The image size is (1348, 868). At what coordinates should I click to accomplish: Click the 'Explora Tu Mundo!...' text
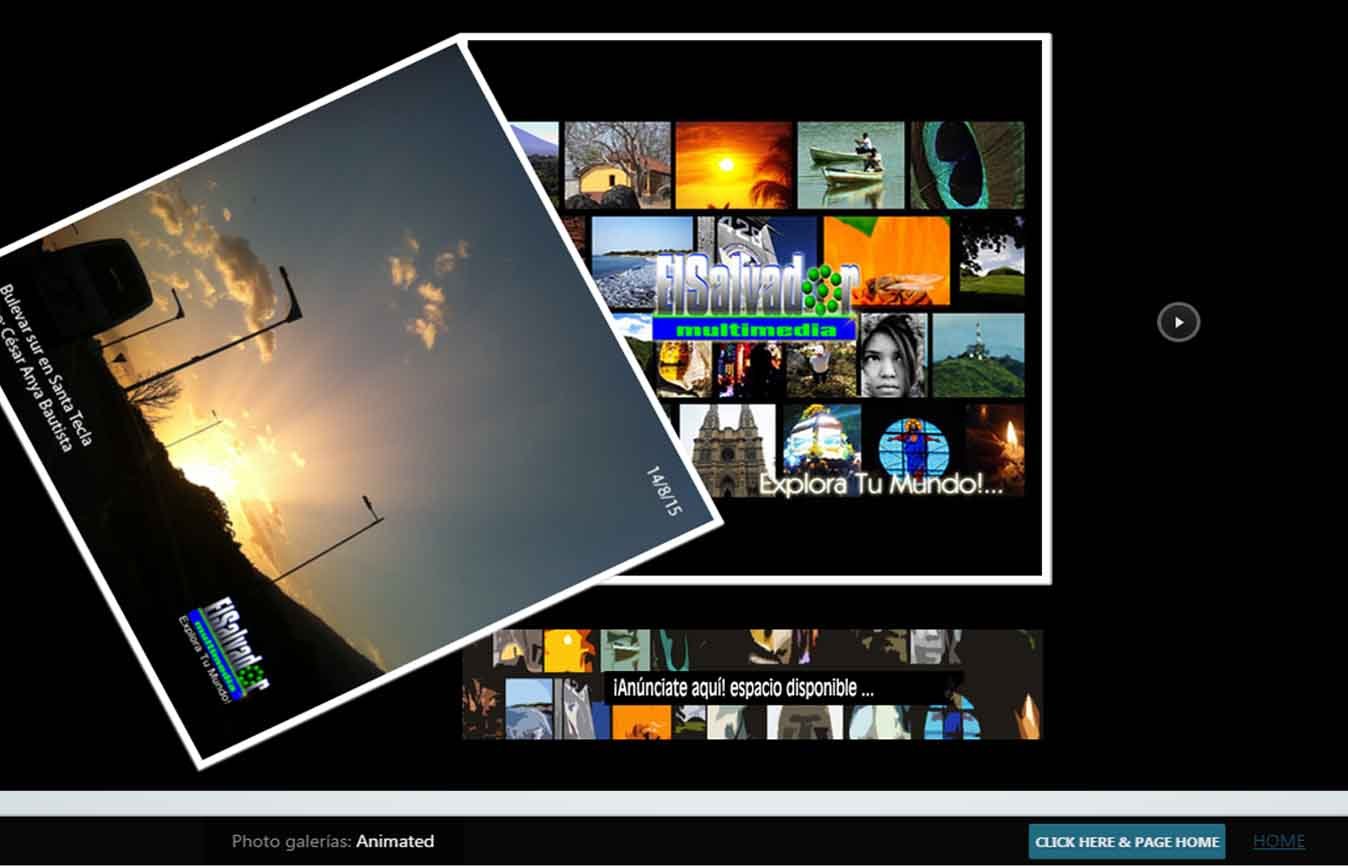coord(880,485)
